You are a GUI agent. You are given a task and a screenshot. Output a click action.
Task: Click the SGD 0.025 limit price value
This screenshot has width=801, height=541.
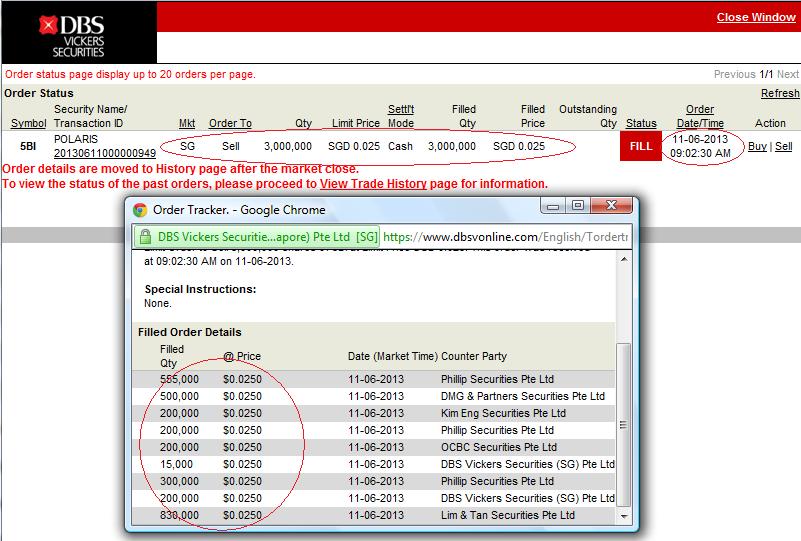click(354, 146)
